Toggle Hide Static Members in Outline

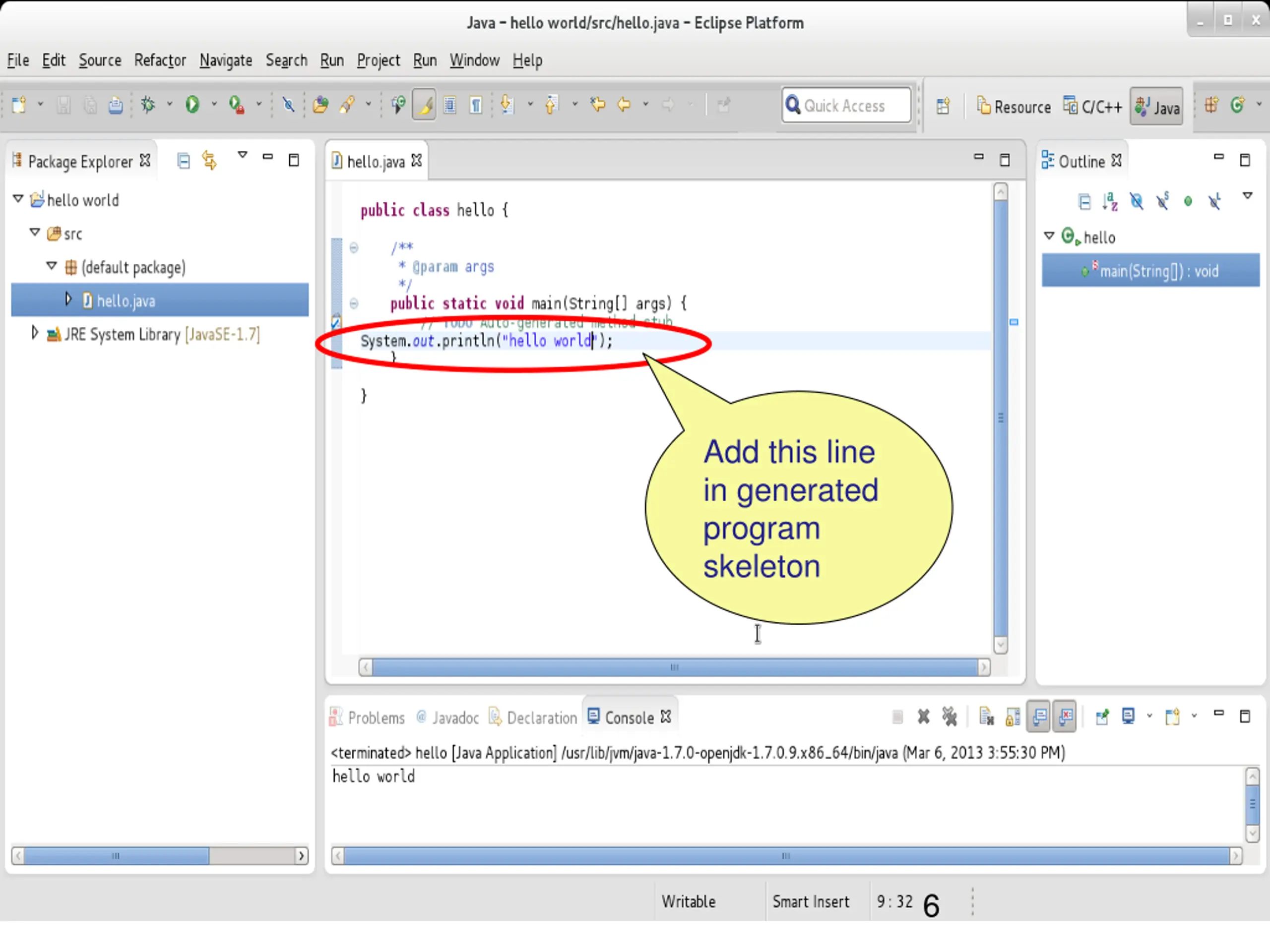(x=1163, y=201)
